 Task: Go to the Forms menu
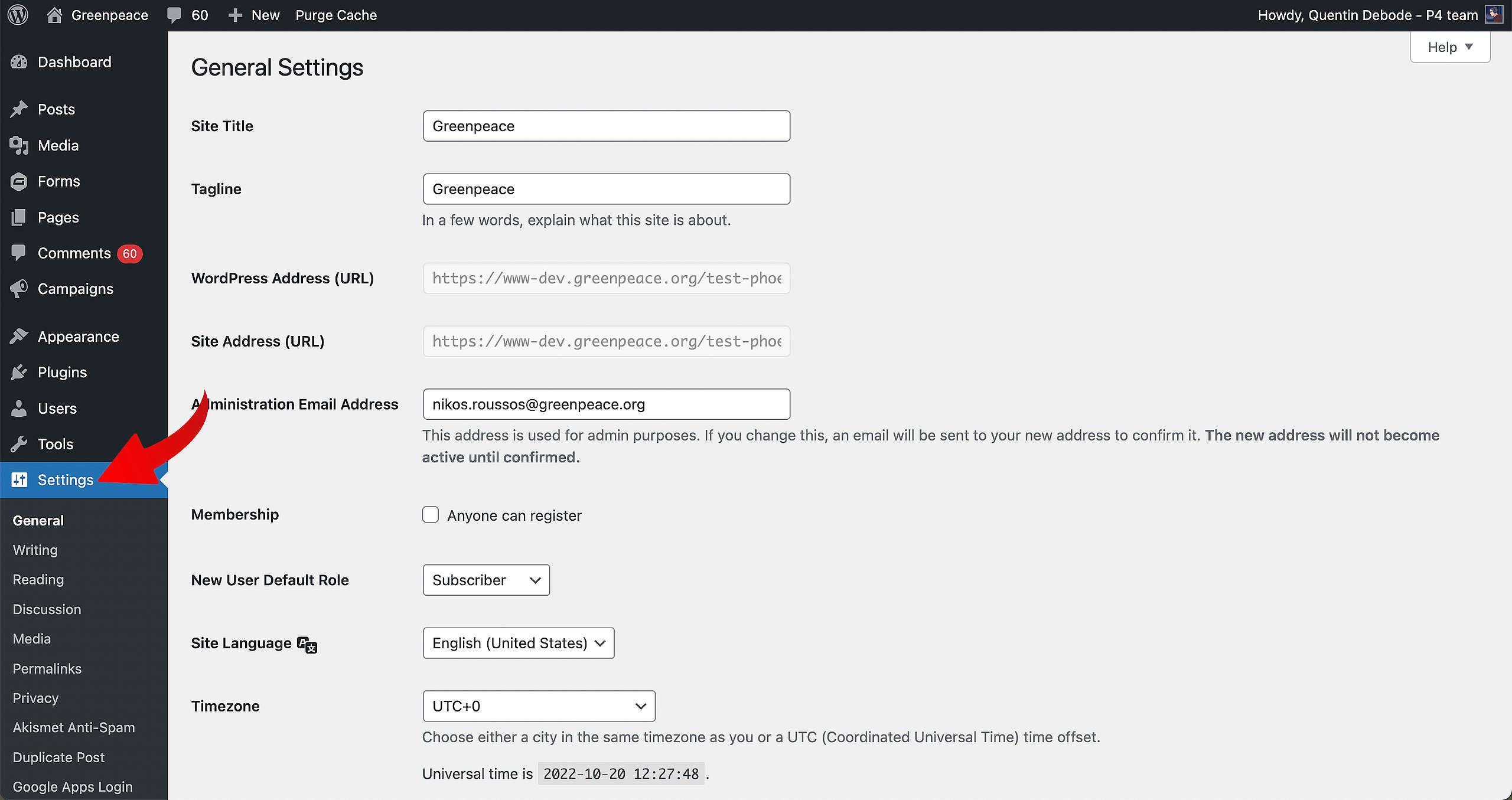click(x=58, y=181)
